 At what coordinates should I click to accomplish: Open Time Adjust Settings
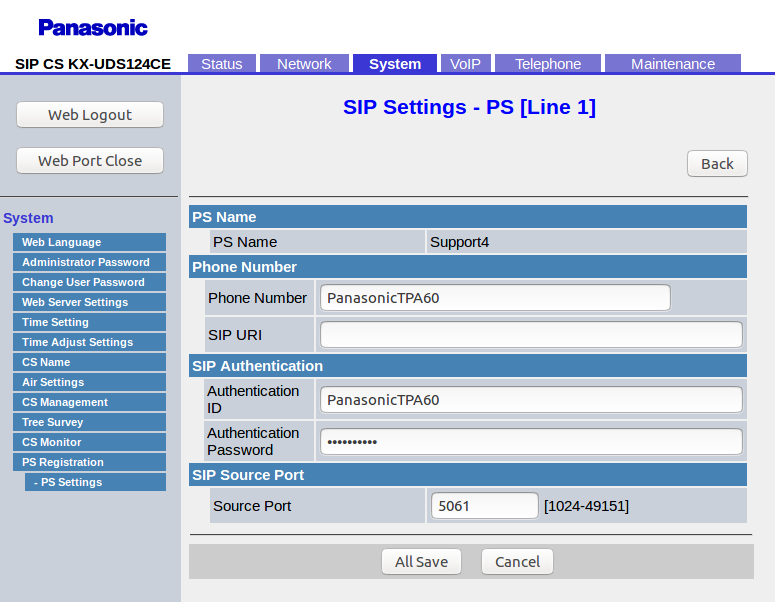click(89, 342)
